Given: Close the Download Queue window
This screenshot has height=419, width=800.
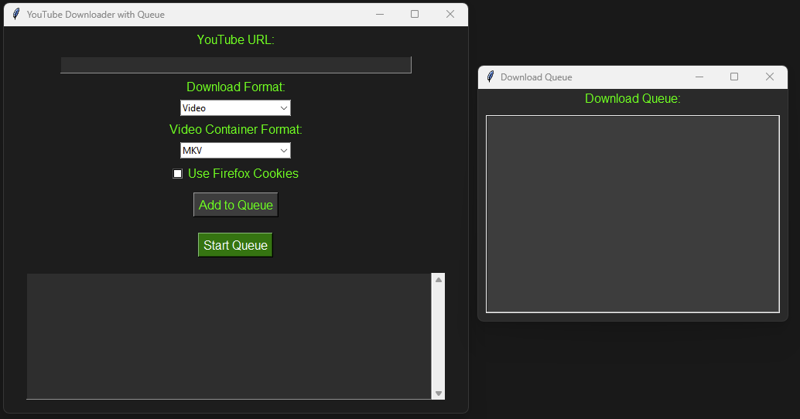Looking at the screenshot, I should [769, 77].
